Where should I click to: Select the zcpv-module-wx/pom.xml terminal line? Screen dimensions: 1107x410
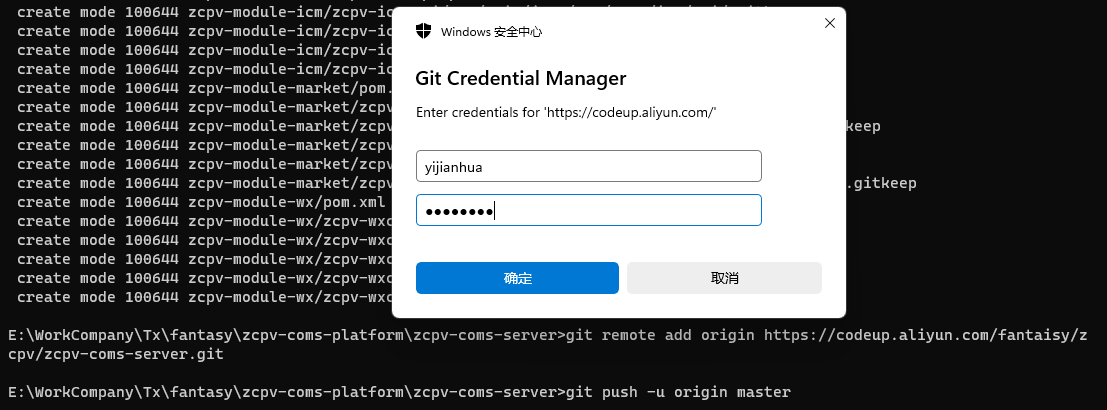point(200,202)
